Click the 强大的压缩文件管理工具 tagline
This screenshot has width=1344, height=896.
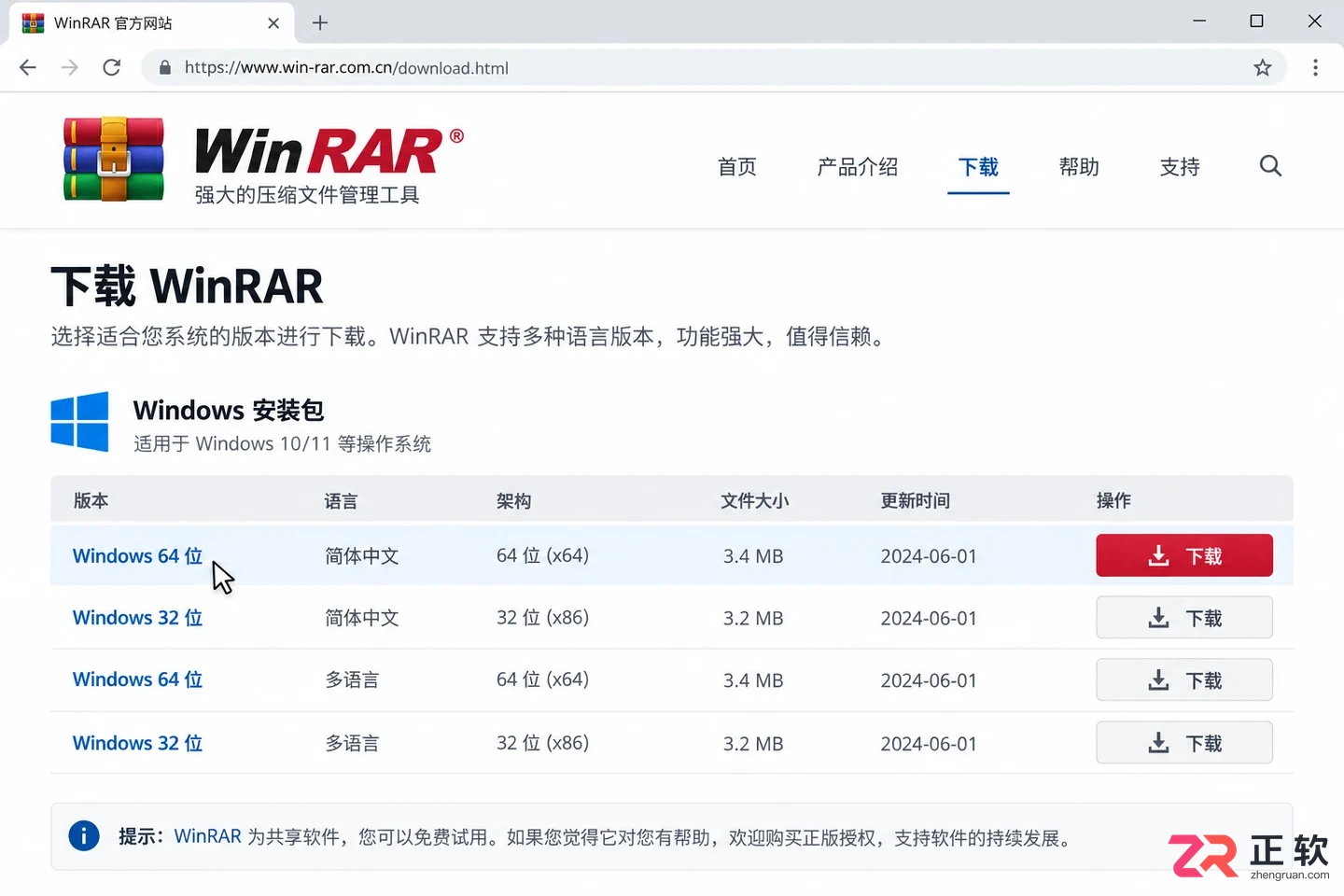(x=307, y=195)
